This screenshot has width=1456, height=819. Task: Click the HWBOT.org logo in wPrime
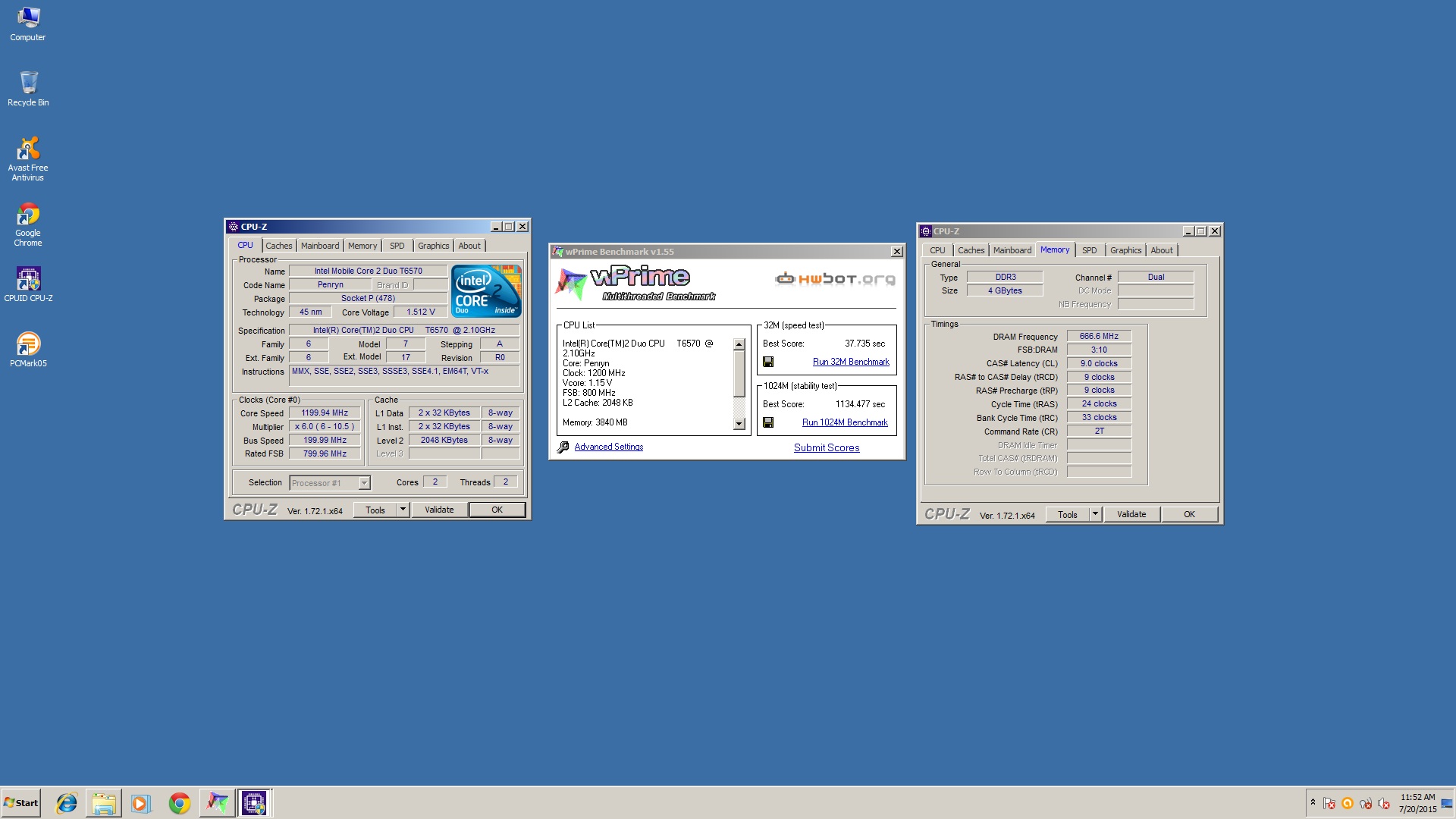pyautogui.click(x=835, y=279)
